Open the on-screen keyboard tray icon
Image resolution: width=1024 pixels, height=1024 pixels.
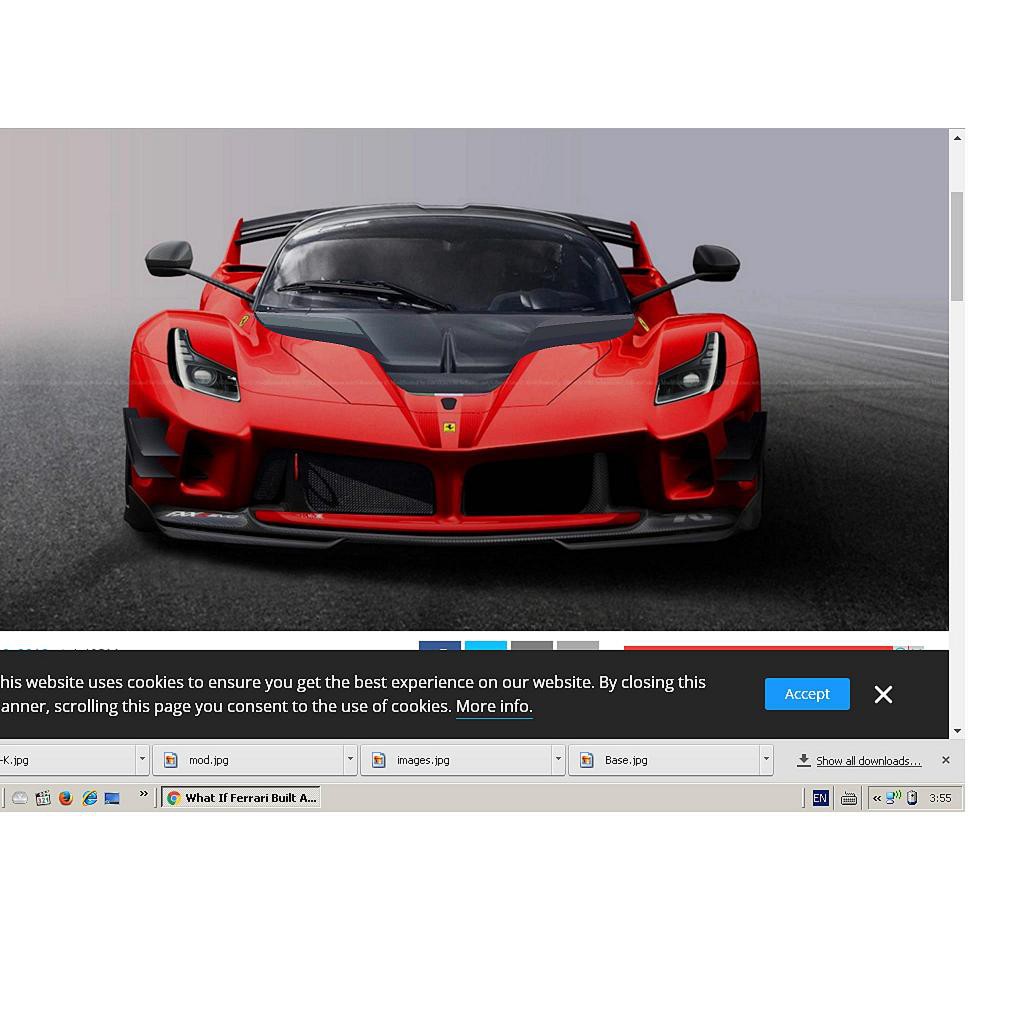848,798
